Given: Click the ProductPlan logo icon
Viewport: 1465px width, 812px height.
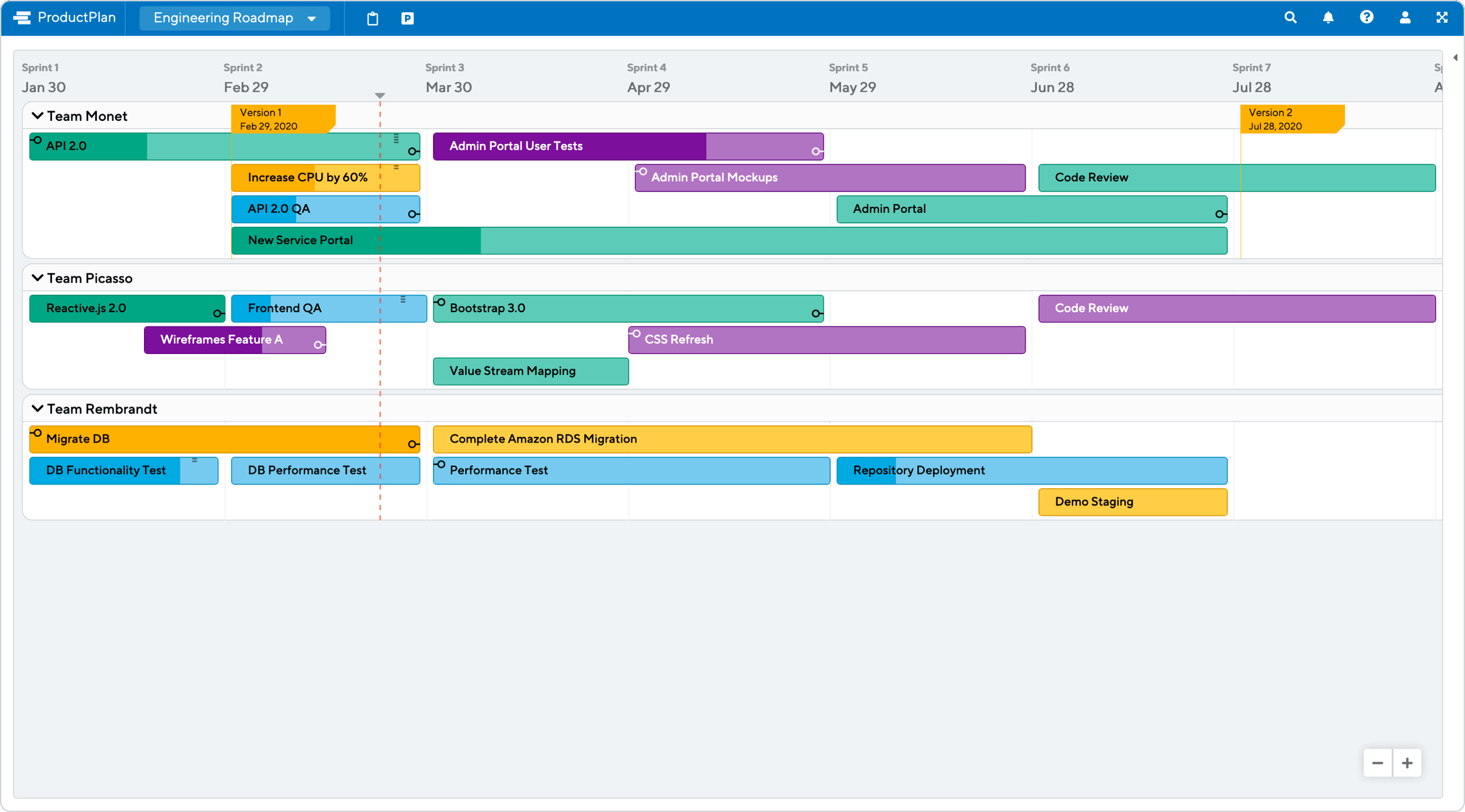Looking at the screenshot, I should (x=22, y=18).
